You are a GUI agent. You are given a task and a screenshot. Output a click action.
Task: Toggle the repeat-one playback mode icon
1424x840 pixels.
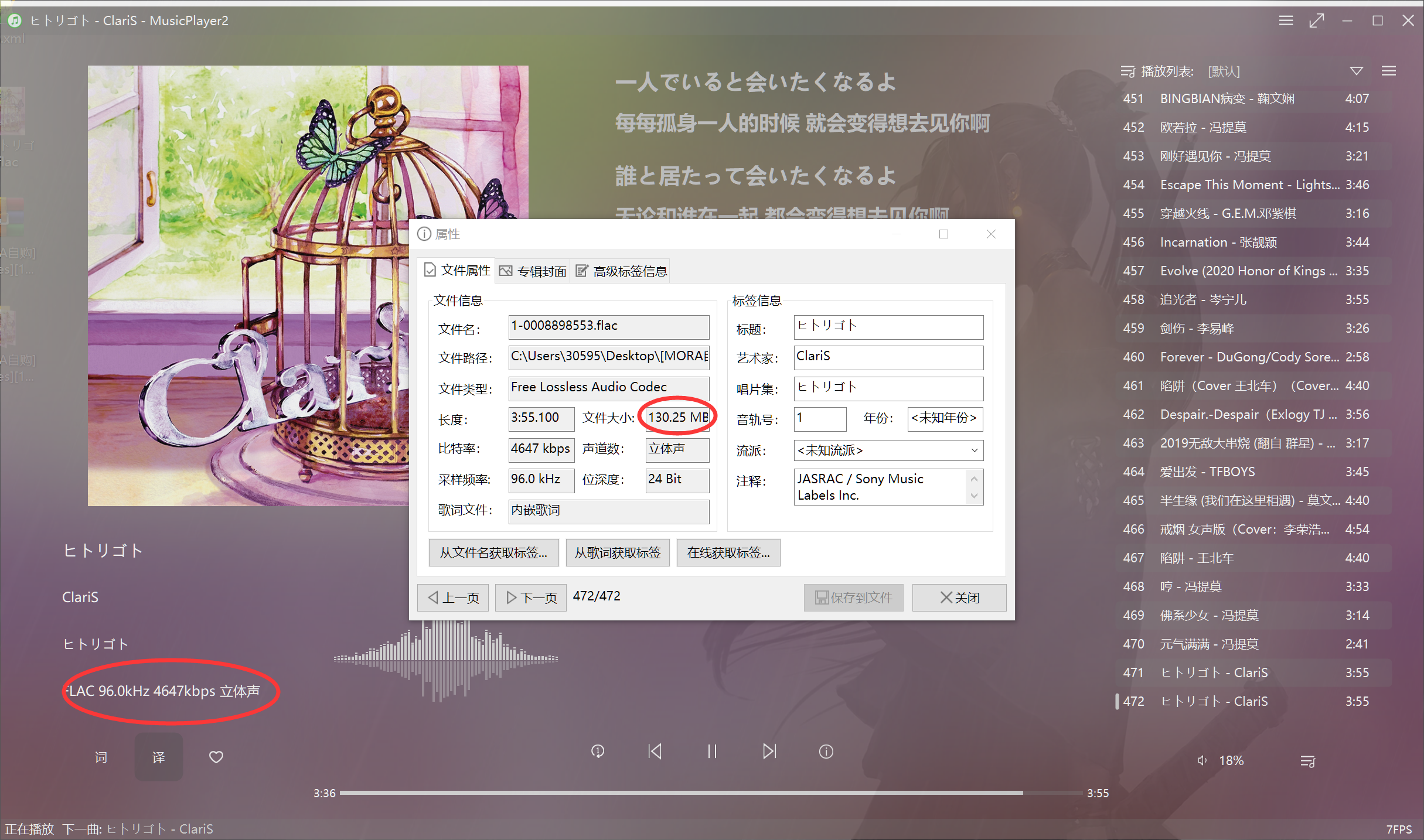(x=597, y=752)
